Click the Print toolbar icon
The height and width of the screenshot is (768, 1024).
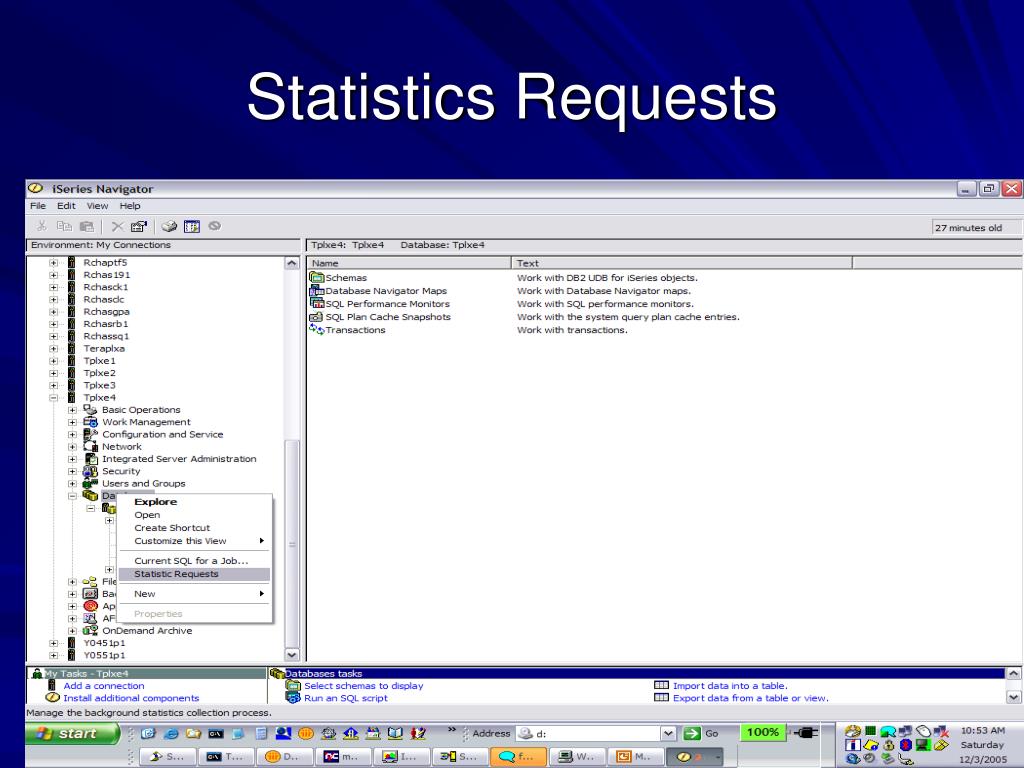pos(169,226)
